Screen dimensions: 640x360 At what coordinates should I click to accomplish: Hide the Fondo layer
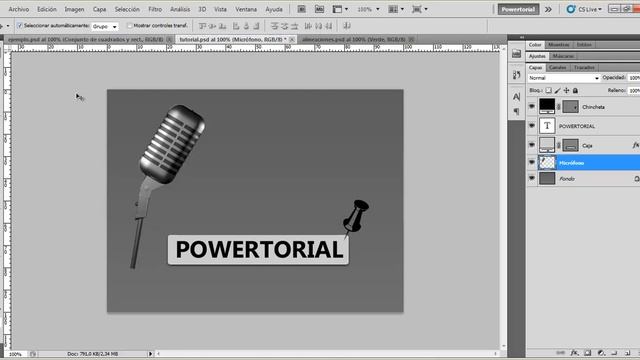pyautogui.click(x=531, y=178)
